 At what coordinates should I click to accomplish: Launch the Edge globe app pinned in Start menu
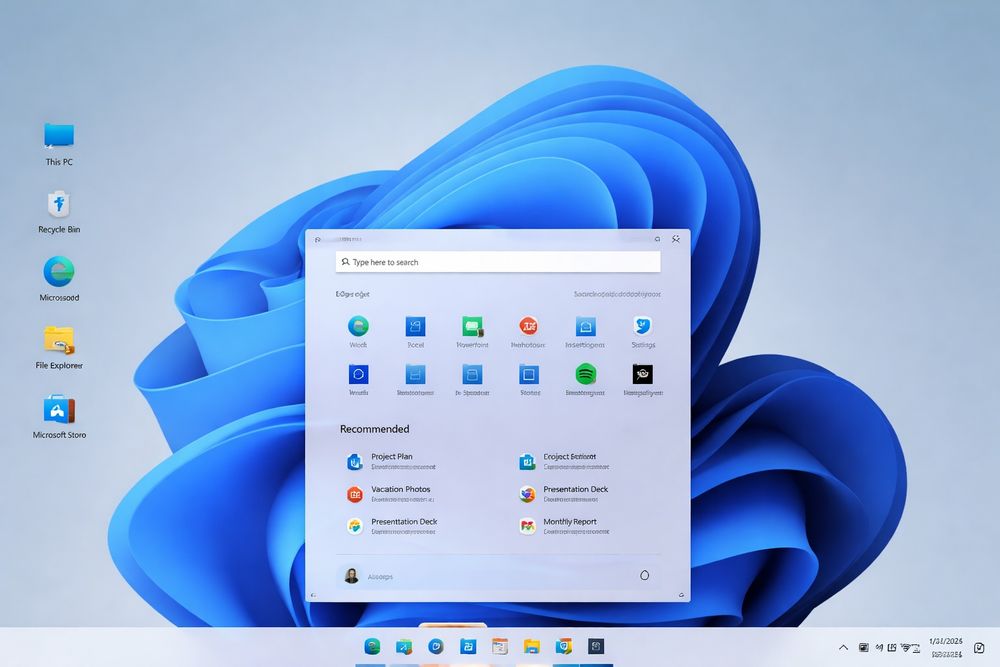pyautogui.click(x=358, y=332)
